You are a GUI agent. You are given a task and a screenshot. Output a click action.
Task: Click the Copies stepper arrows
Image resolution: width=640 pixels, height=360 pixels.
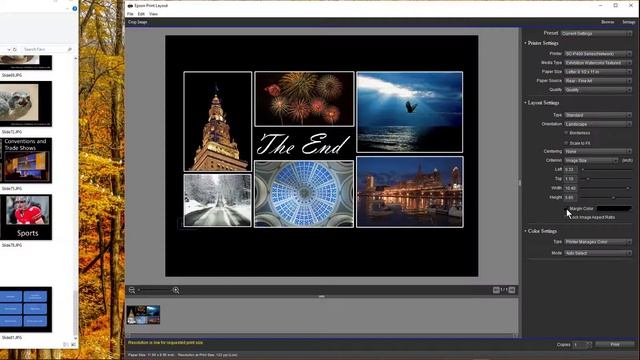(589, 345)
